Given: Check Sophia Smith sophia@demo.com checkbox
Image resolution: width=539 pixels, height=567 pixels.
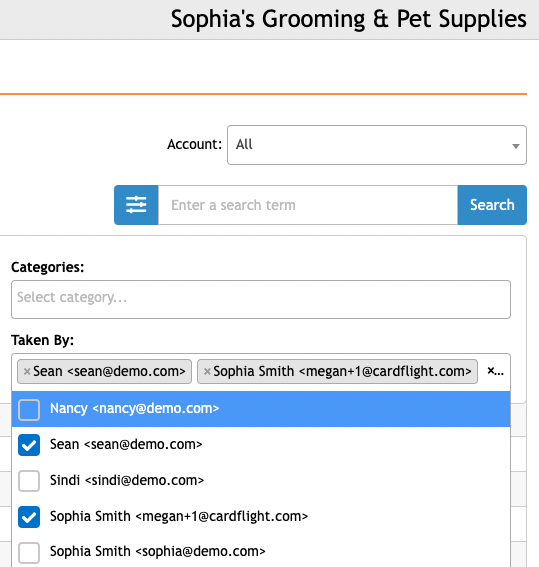Looking at the screenshot, I should click(x=29, y=552).
